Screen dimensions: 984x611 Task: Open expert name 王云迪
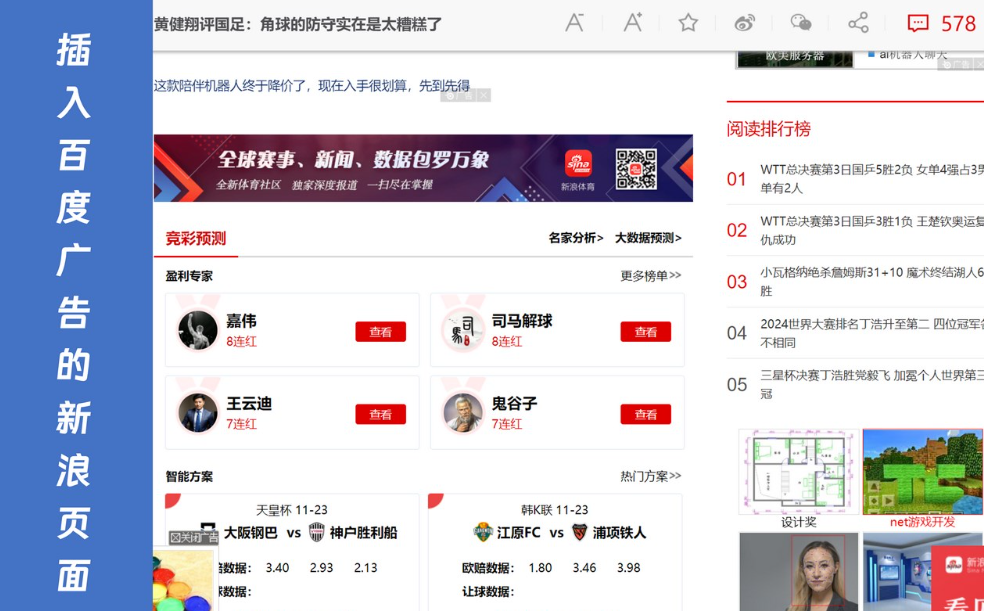249,403
